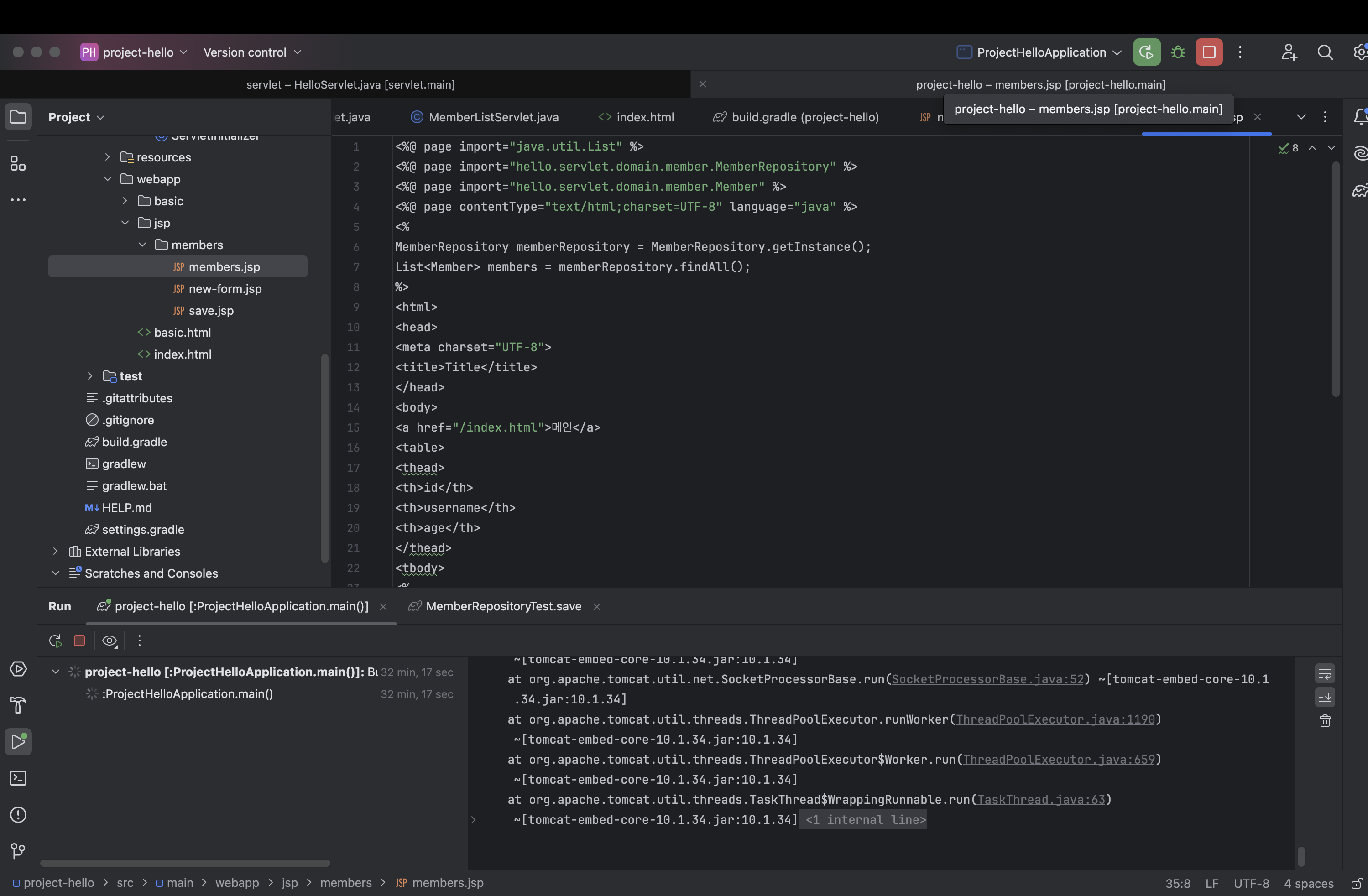Open the Project tool window folder icon
This screenshot has height=896, width=1368.
pos(18,117)
